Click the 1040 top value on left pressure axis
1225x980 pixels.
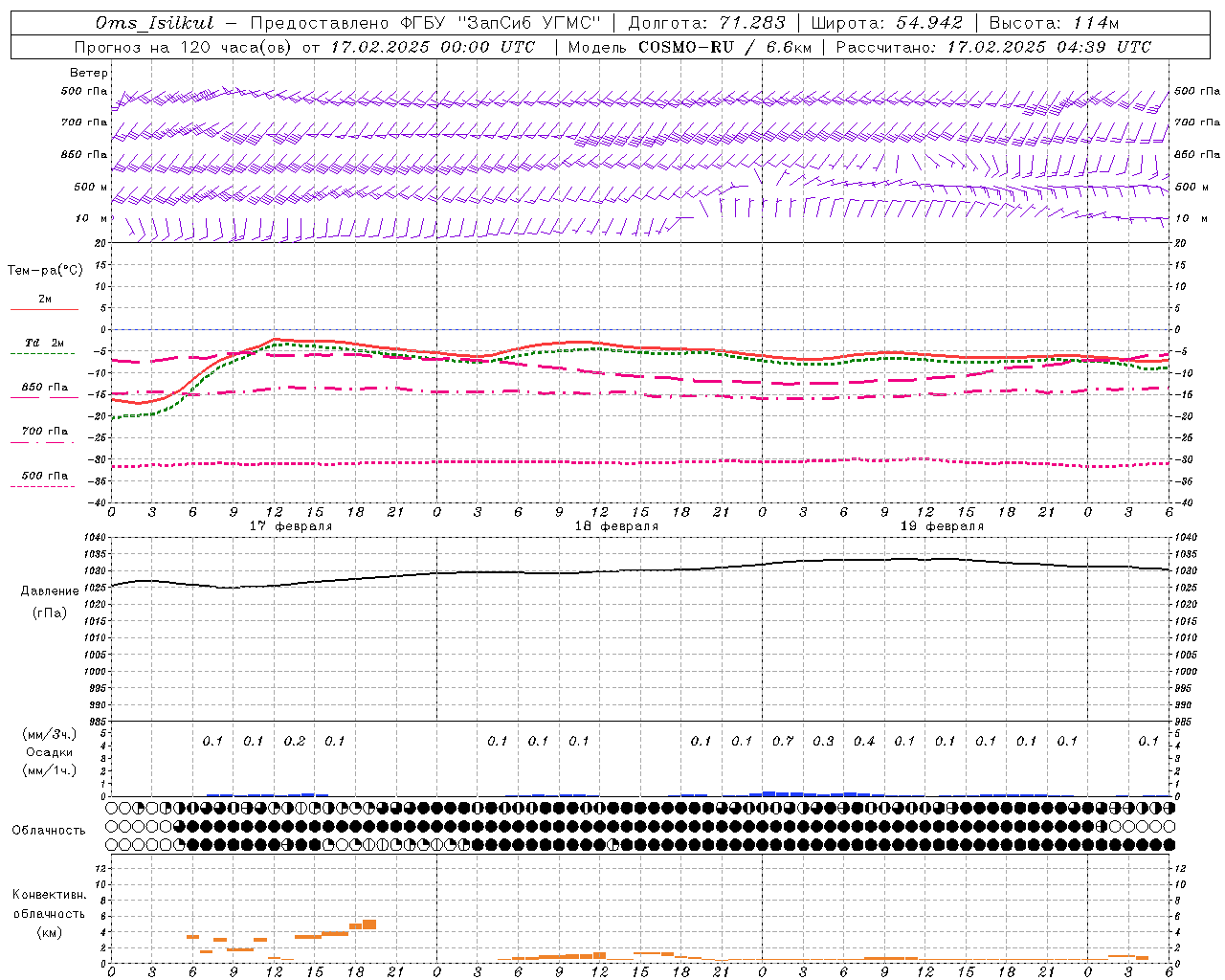tap(97, 538)
